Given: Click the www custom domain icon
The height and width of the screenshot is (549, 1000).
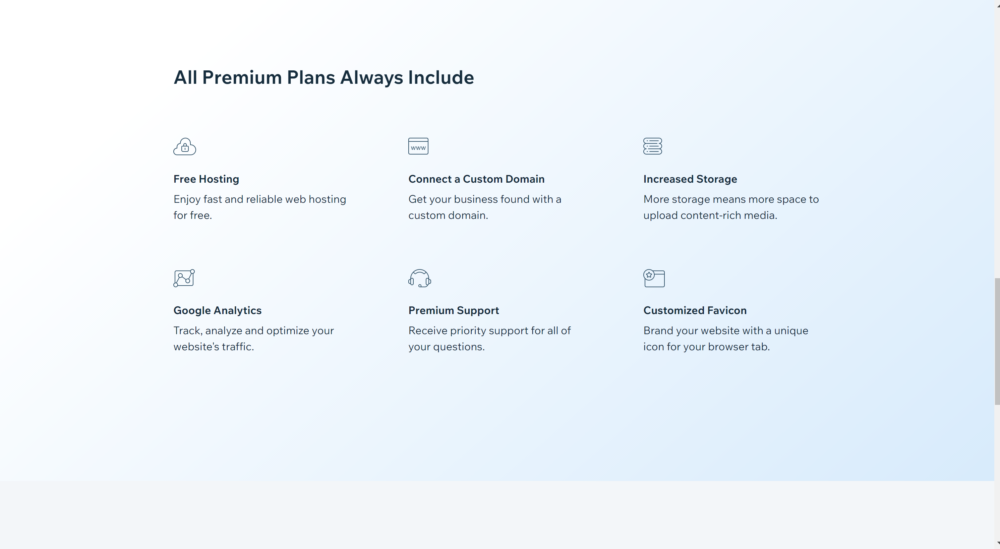Looking at the screenshot, I should click(418, 146).
